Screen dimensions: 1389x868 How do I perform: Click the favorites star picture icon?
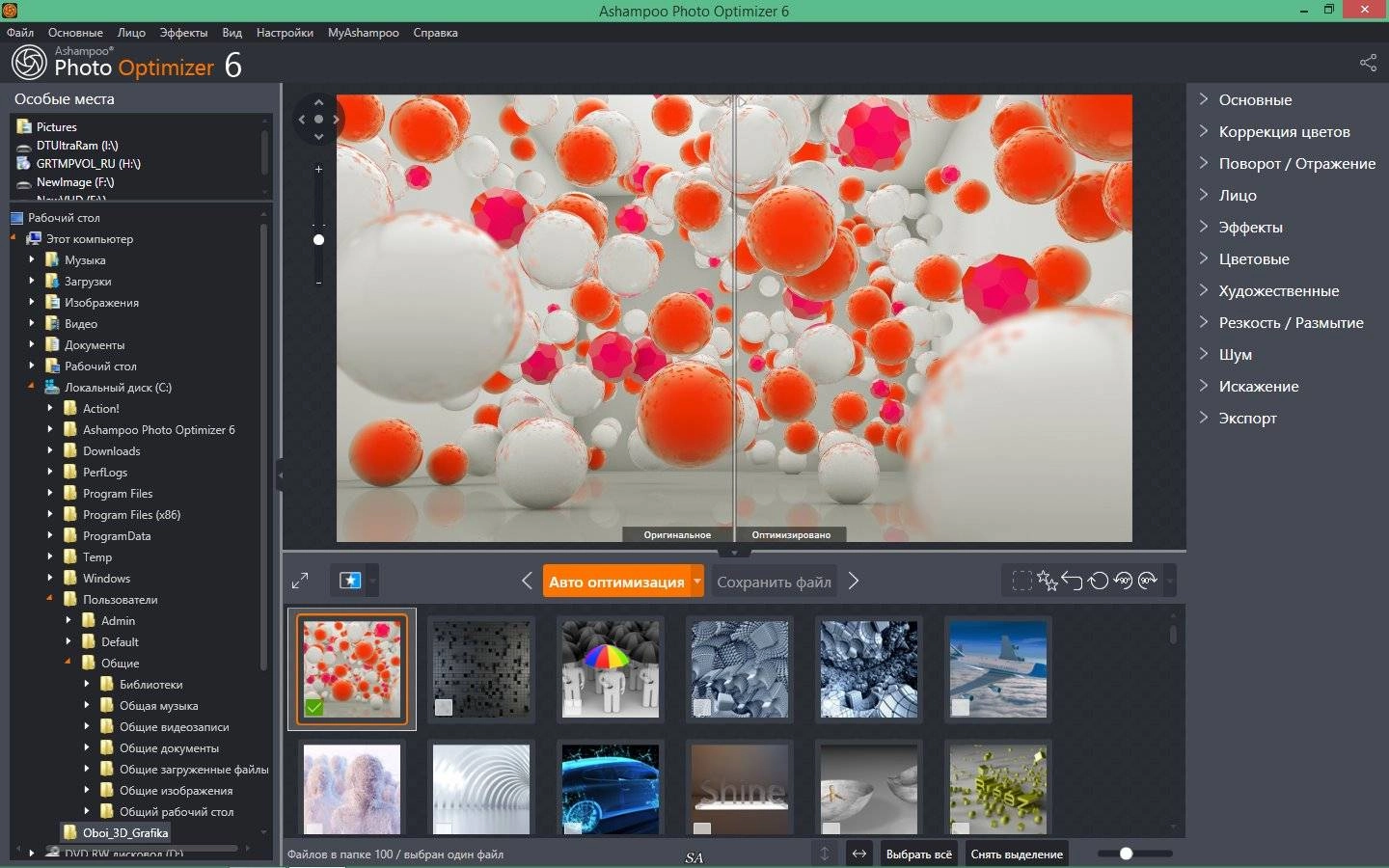point(350,581)
